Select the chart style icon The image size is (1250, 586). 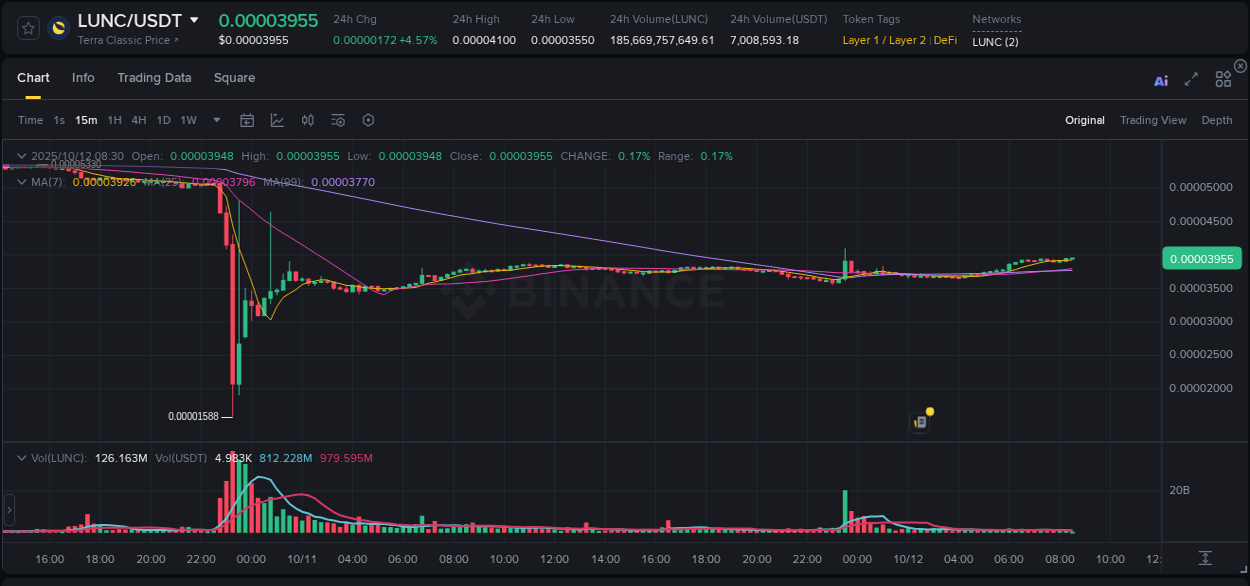(x=277, y=120)
